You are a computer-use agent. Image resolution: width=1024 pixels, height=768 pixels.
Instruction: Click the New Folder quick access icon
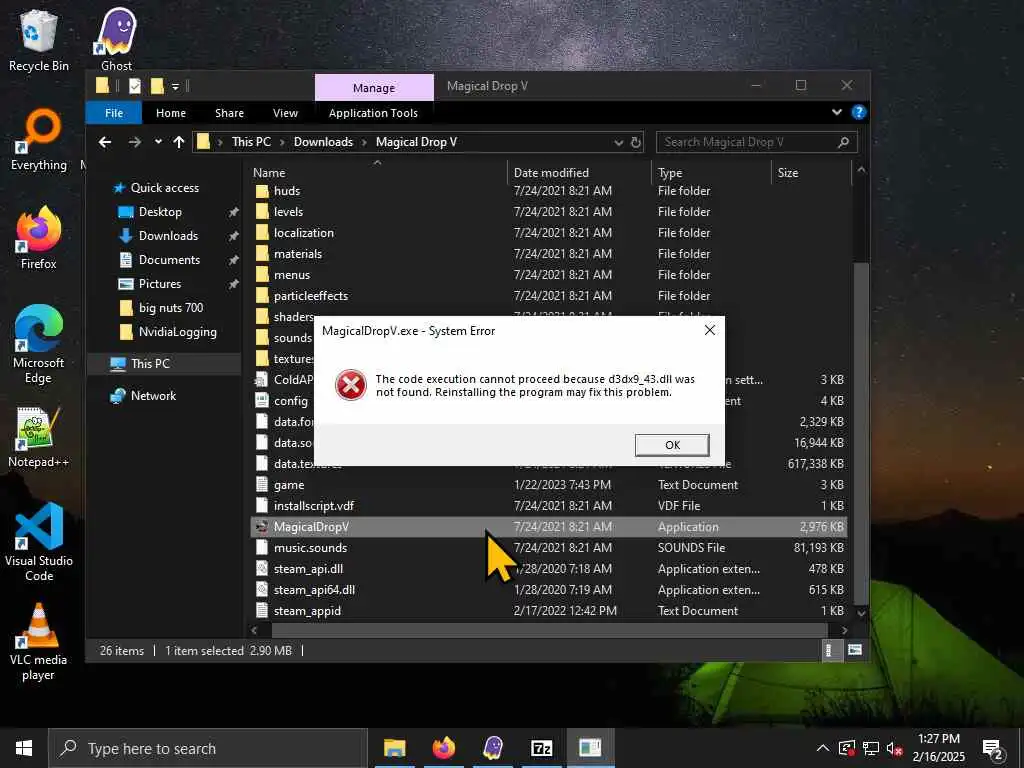157,86
